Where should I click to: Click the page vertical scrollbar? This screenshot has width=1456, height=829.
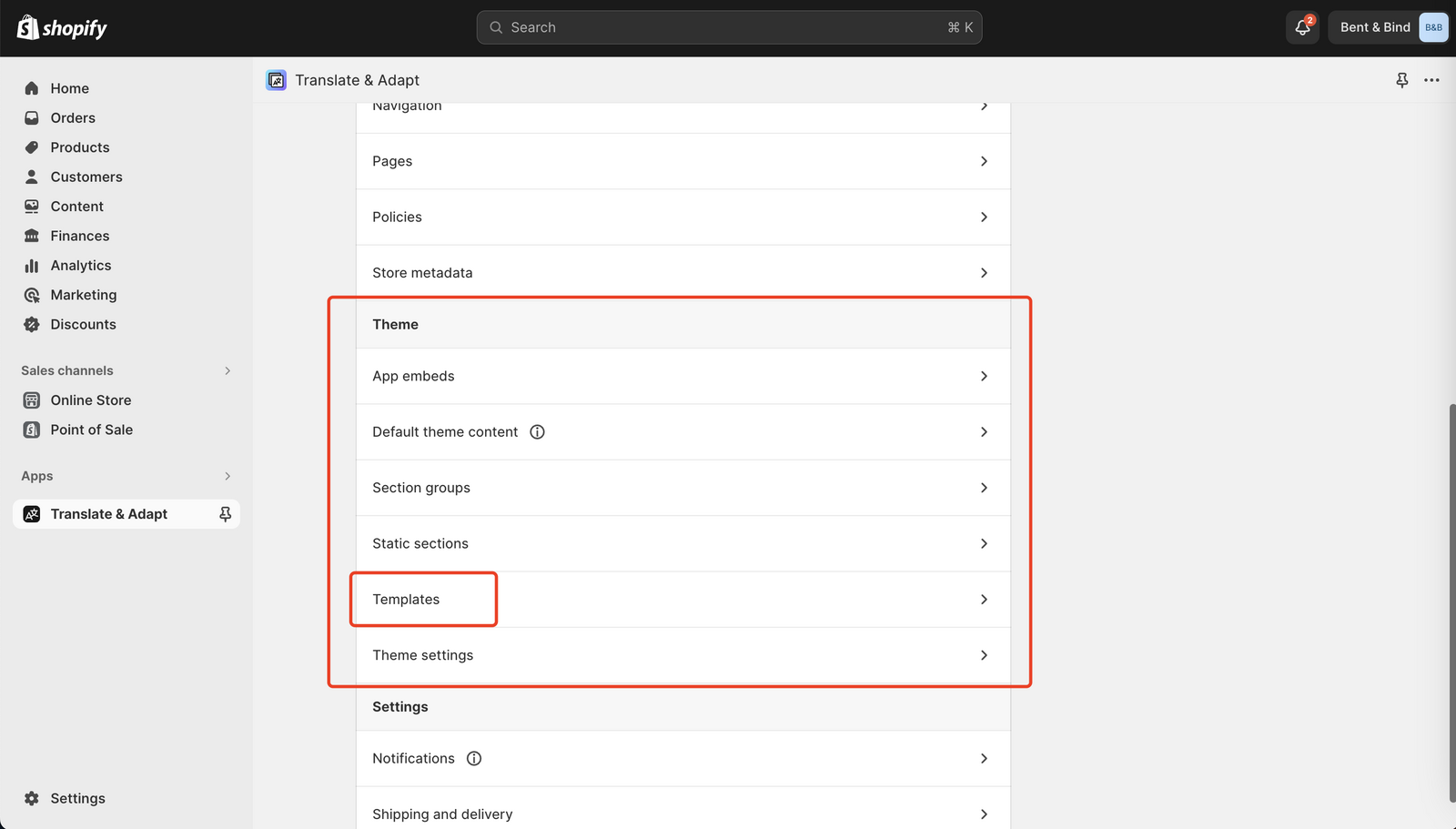1451,601
